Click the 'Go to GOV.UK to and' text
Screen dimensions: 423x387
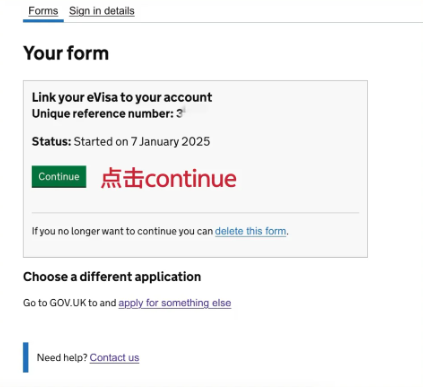(x=69, y=303)
